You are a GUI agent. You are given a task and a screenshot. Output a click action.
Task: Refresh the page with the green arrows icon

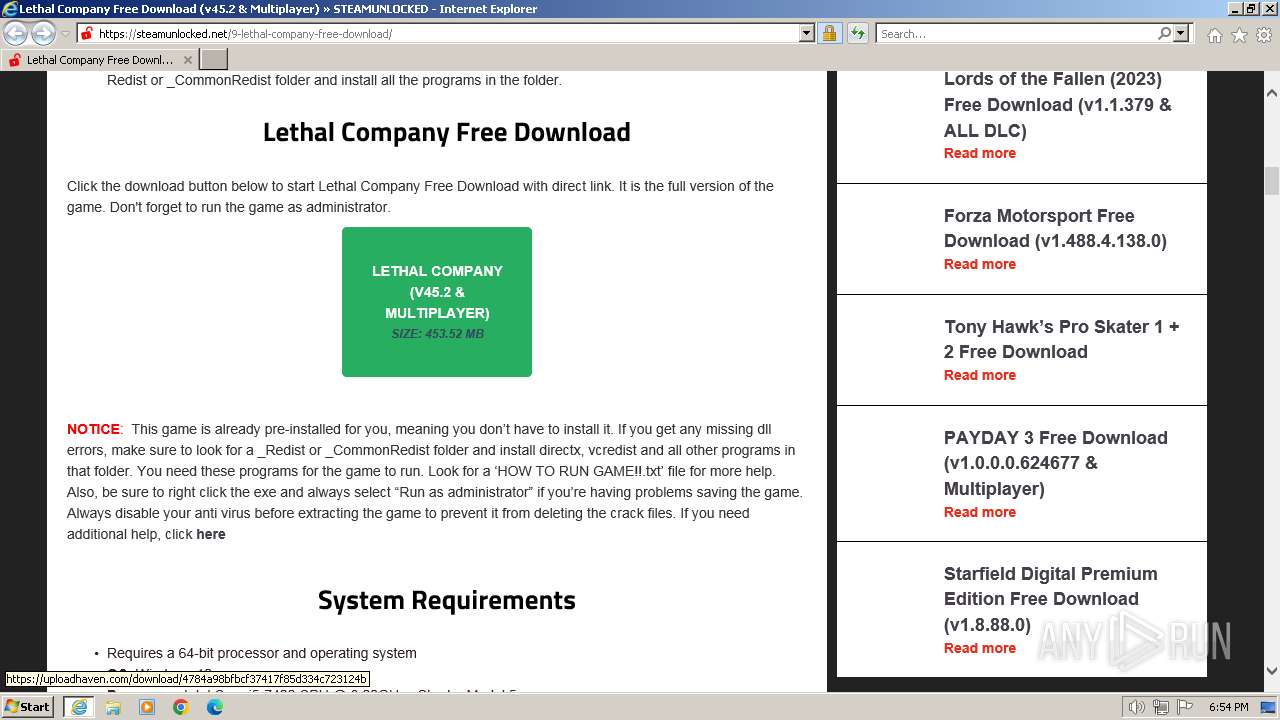coord(857,33)
